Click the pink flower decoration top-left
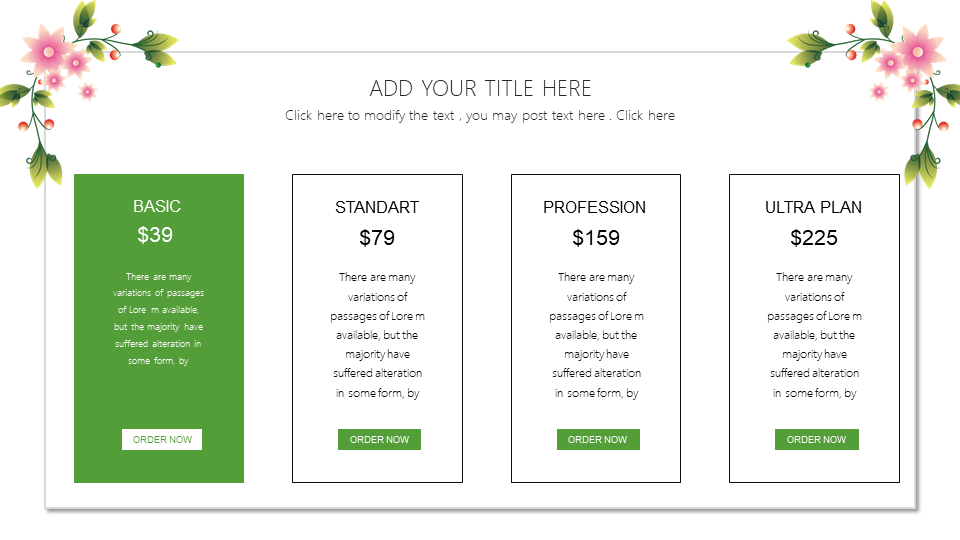 [x=49, y=49]
